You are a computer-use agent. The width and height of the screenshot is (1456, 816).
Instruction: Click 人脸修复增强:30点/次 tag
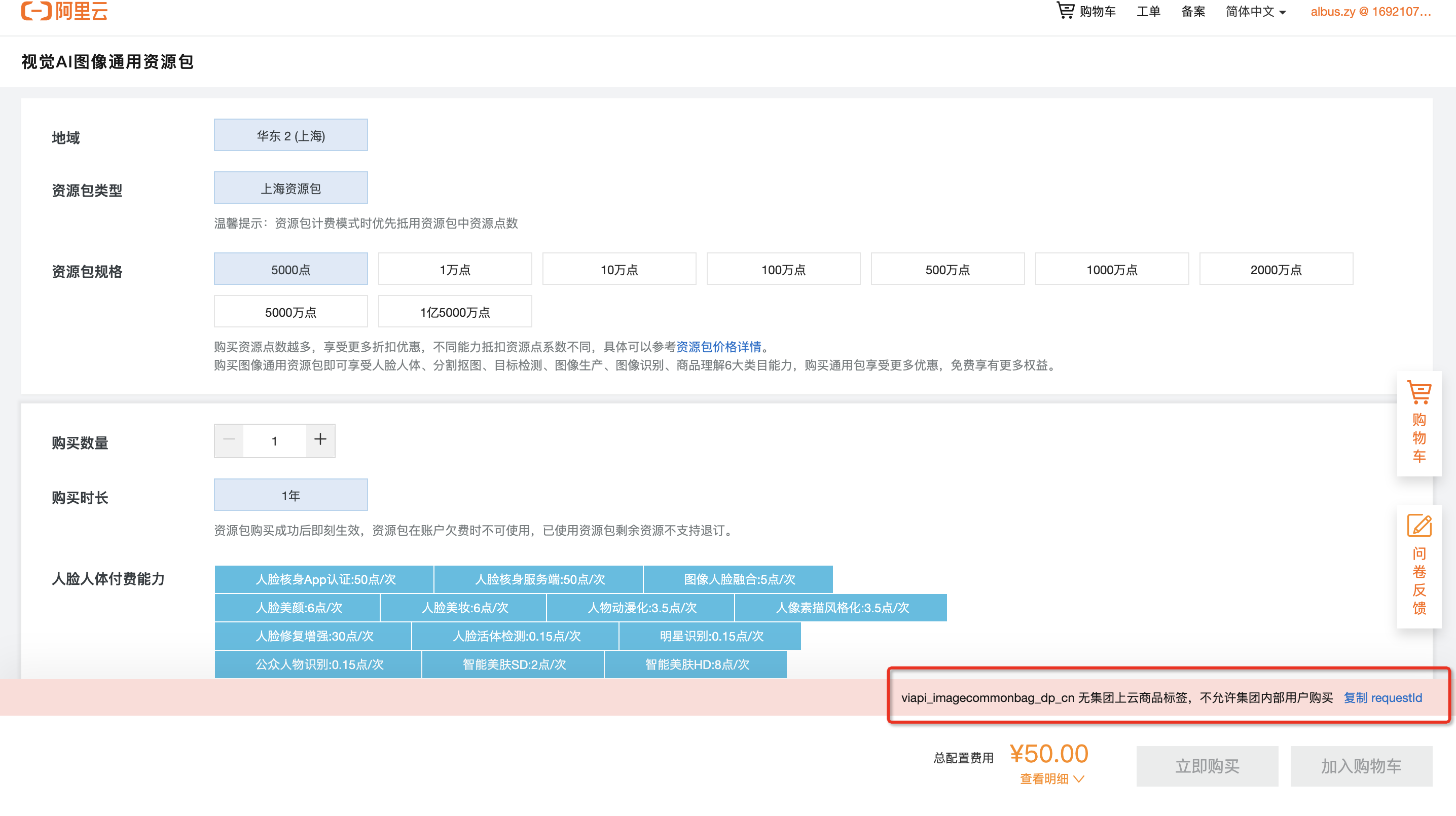click(x=314, y=636)
